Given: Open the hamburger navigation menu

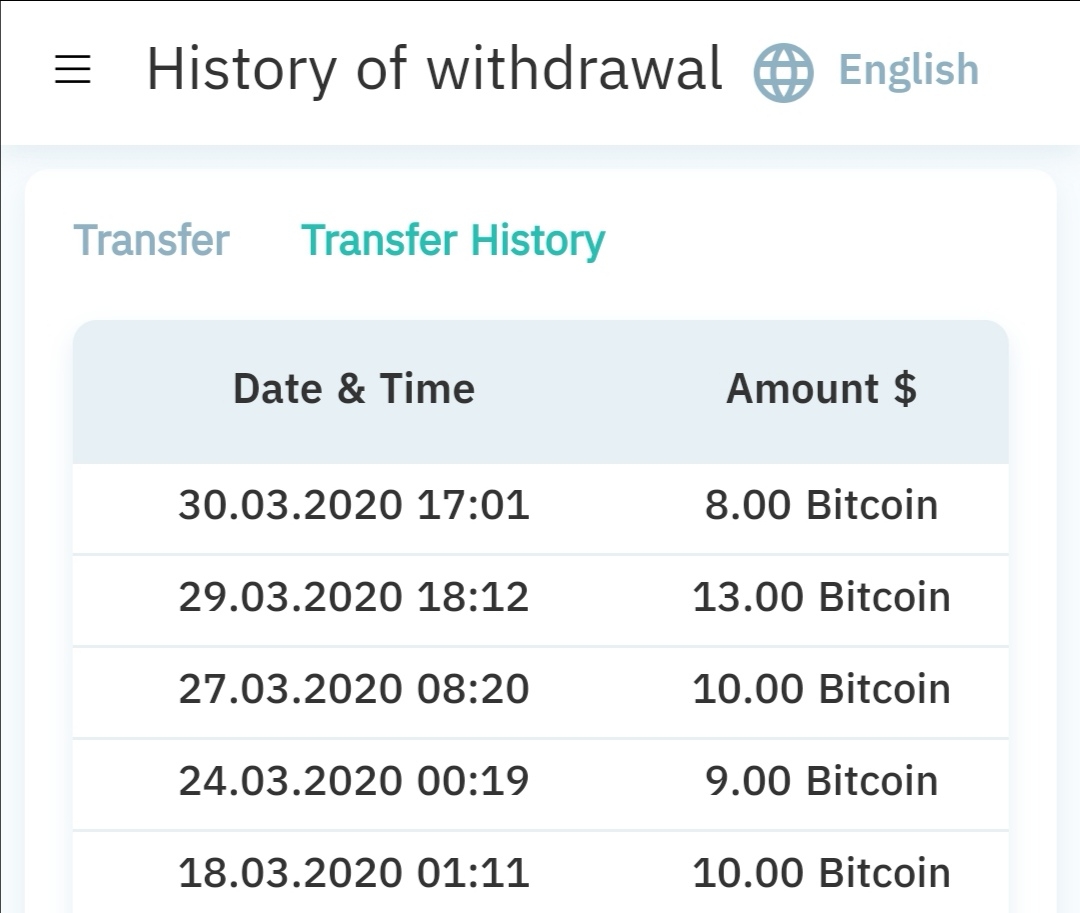Looking at the screenshot, I should (73, 70).
